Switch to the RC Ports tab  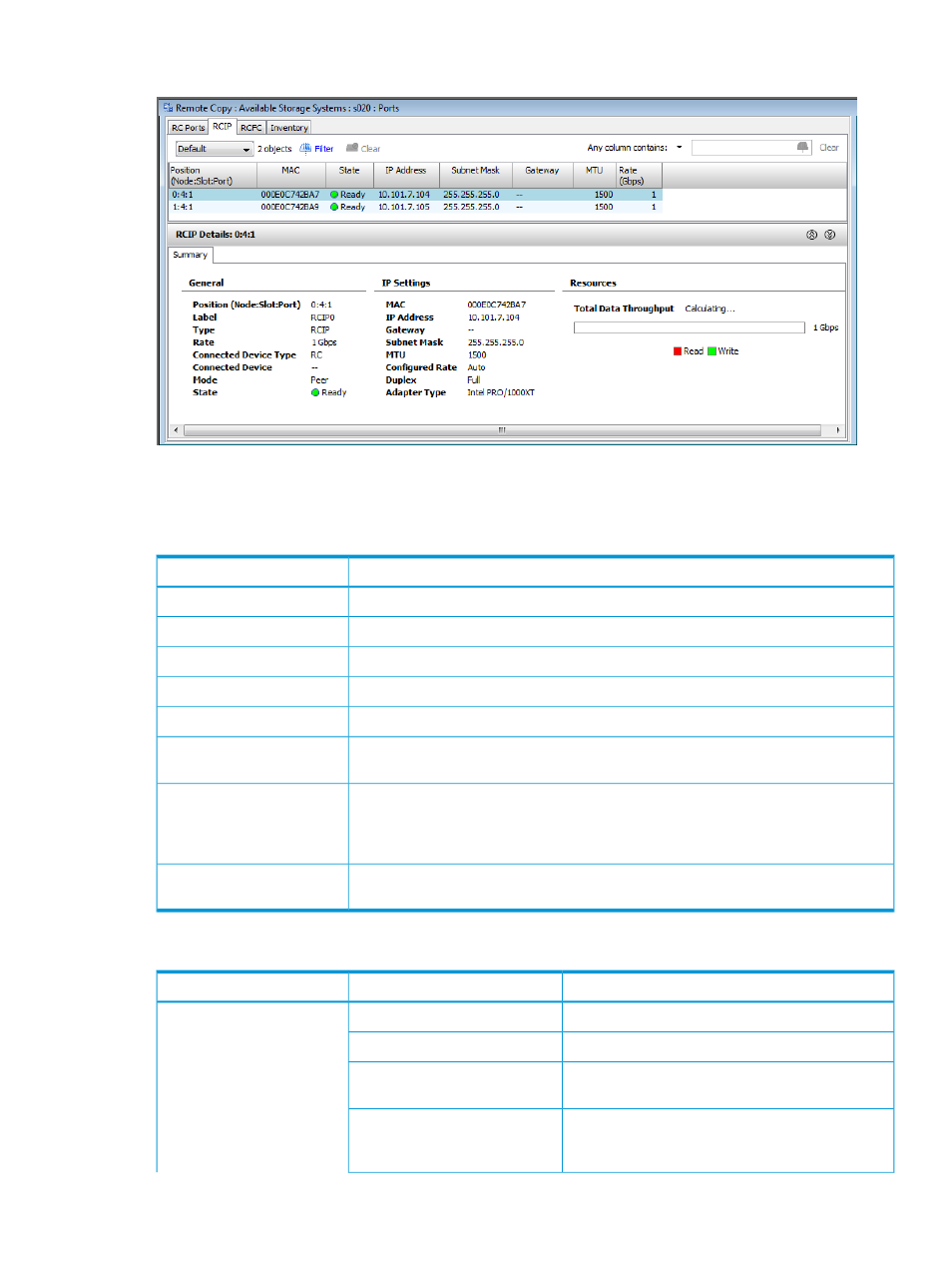coord(188,128)
